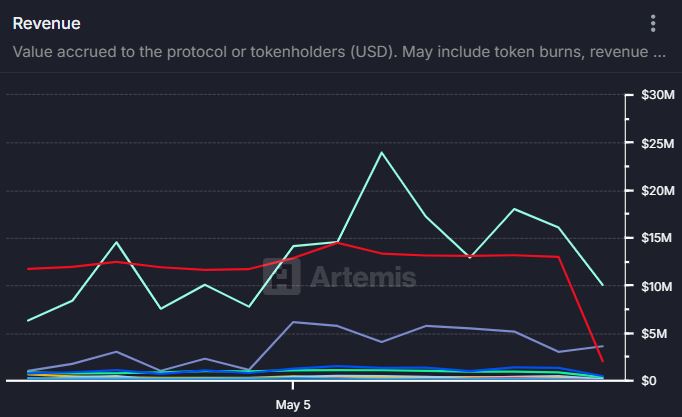Image resolution: width=682 pixels, height=417 pixels.
Task: Click the mint line's starting point at left
Action: (x=28, y=320)
